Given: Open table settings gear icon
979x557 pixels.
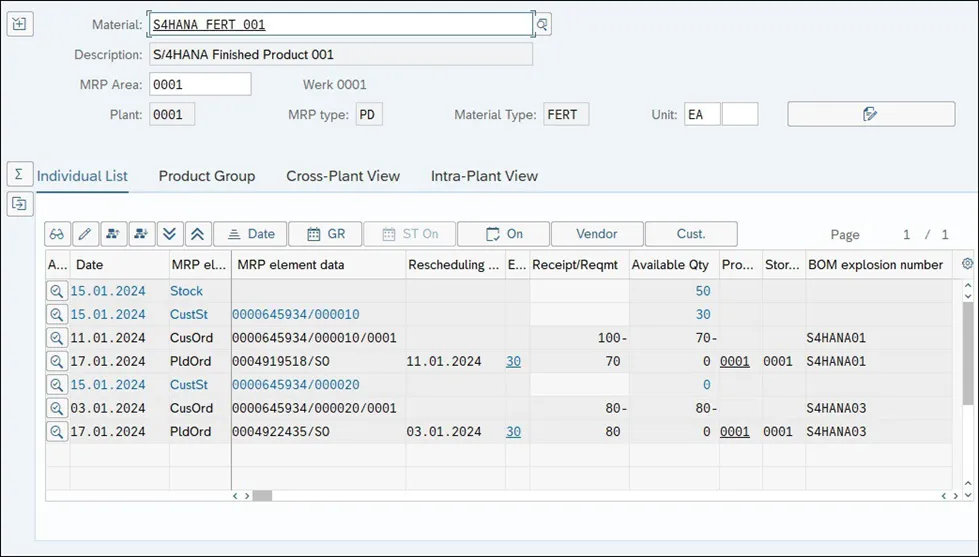Looking at the screenshot, I should click(967, 264).
